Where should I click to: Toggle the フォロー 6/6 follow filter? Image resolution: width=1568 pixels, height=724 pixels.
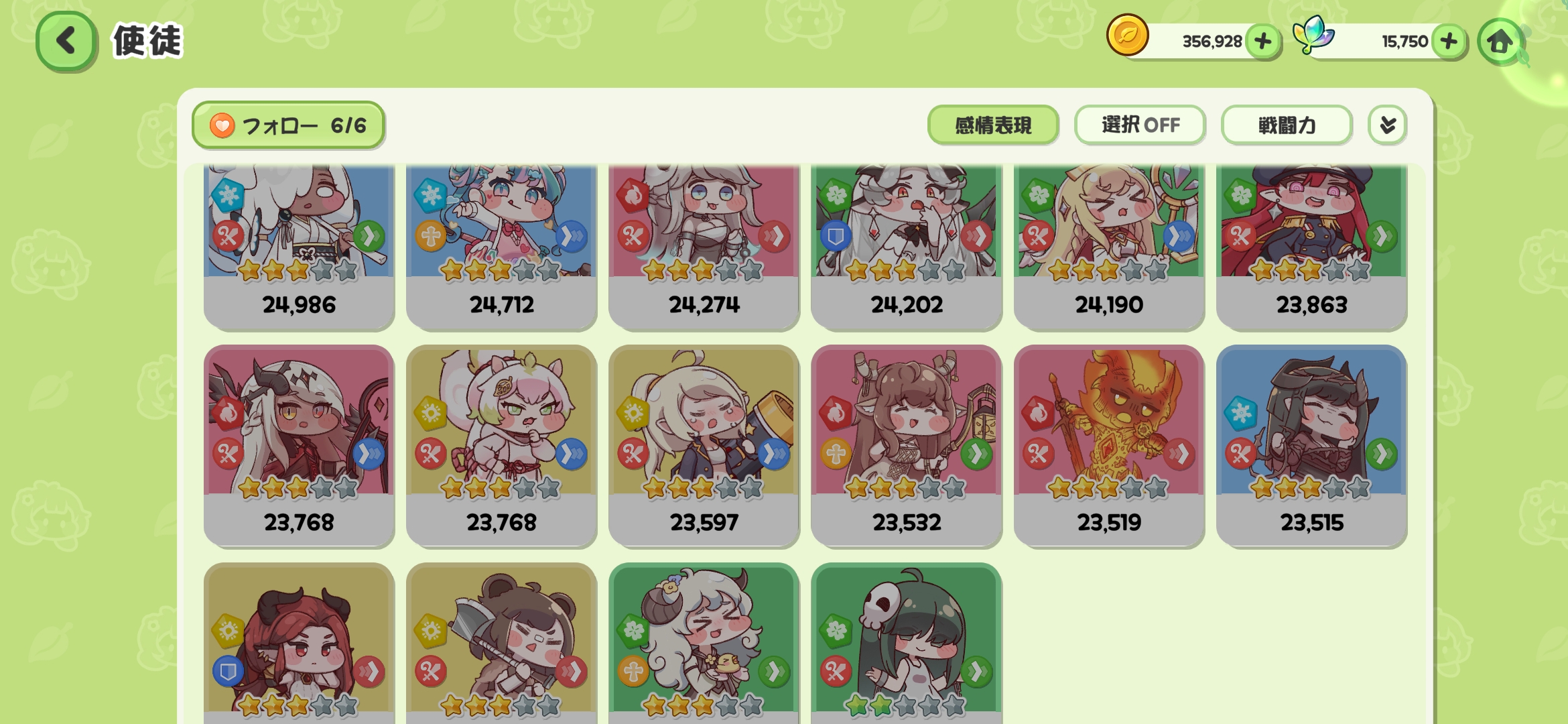tap(288, 125)
